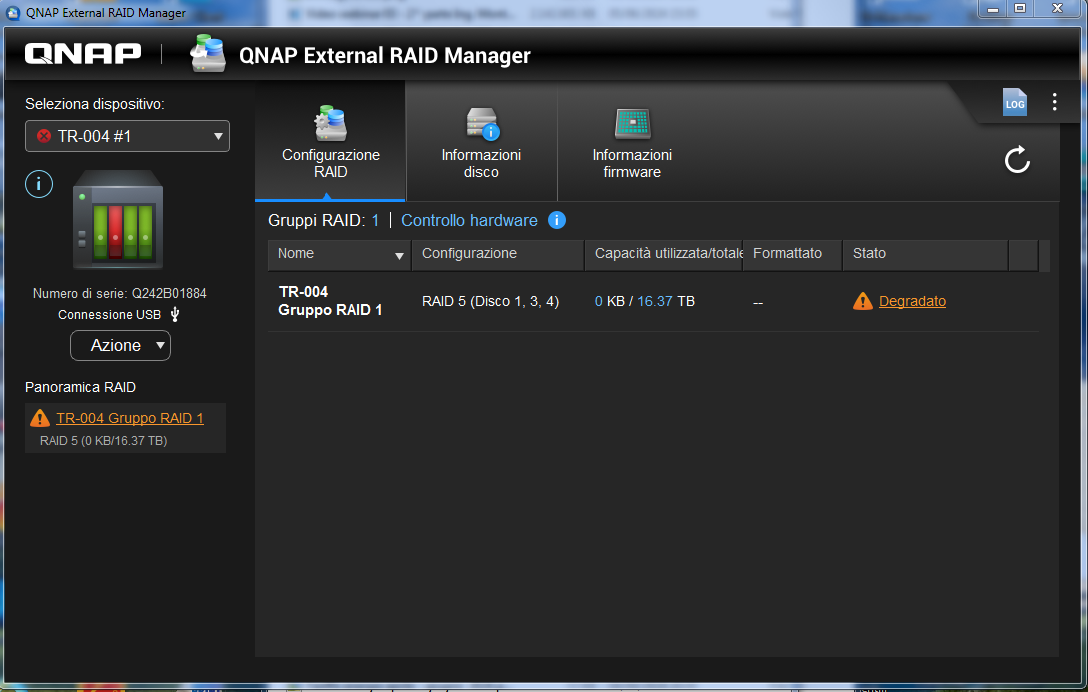Select the TR-004 Gruppo RAID 1 sidebar link
The width and height of the screenshot is (1088, 692).
130,418
